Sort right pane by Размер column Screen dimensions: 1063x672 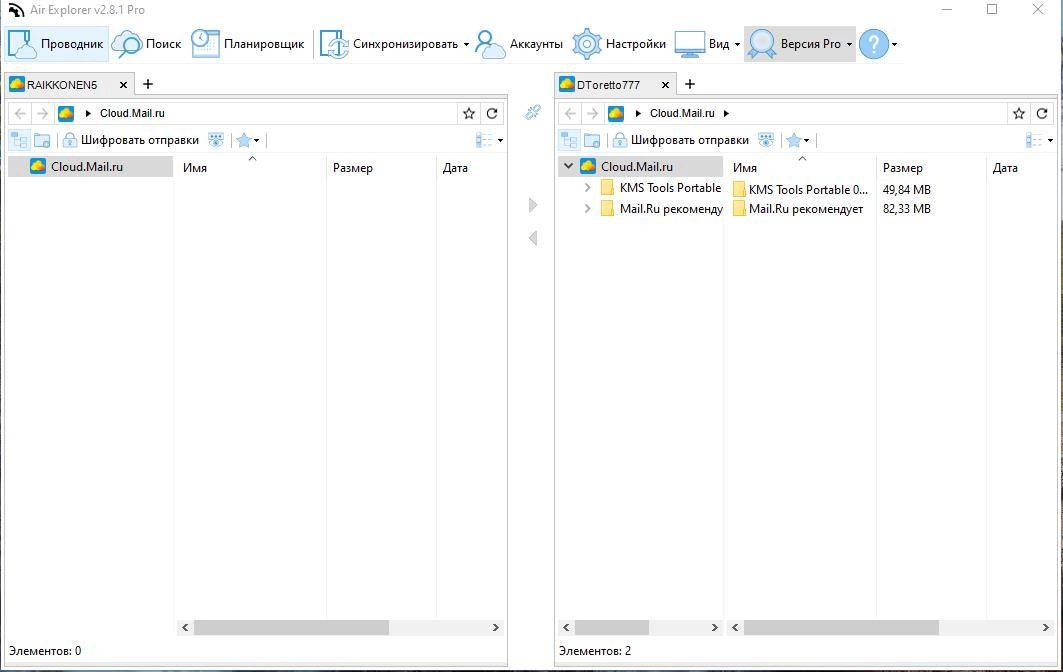click(902, 167)
